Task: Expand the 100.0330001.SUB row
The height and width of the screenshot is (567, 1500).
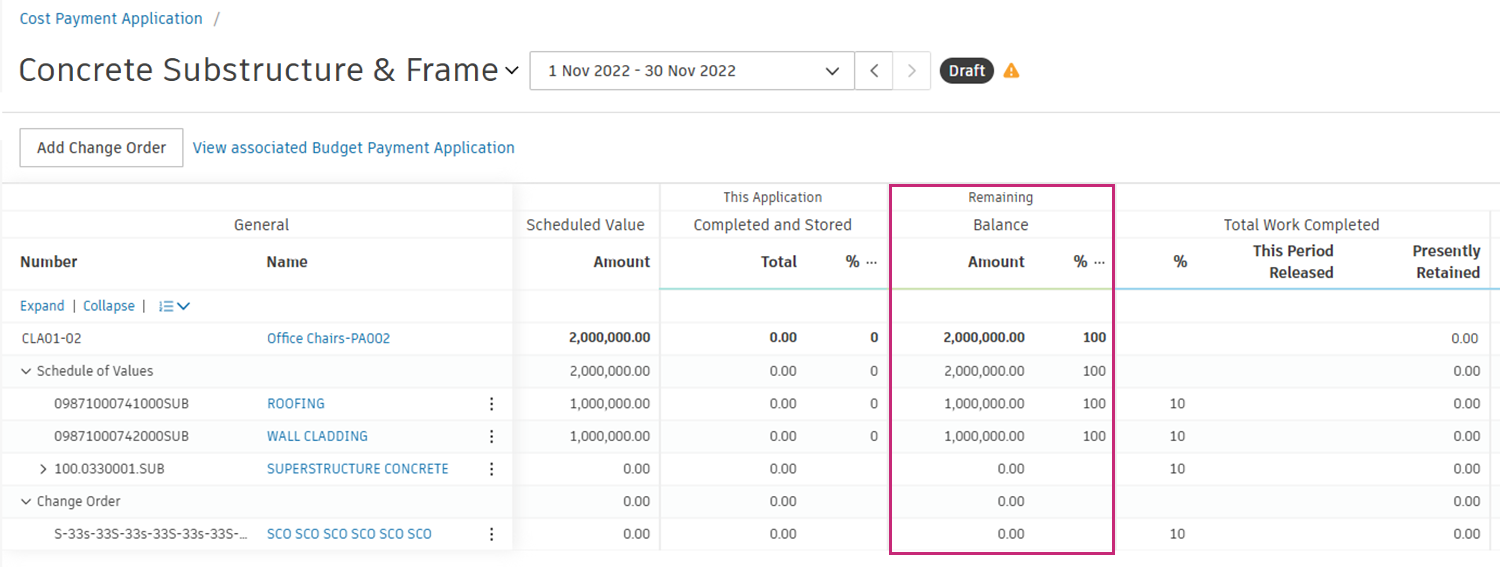Action: tap(43, 469)
